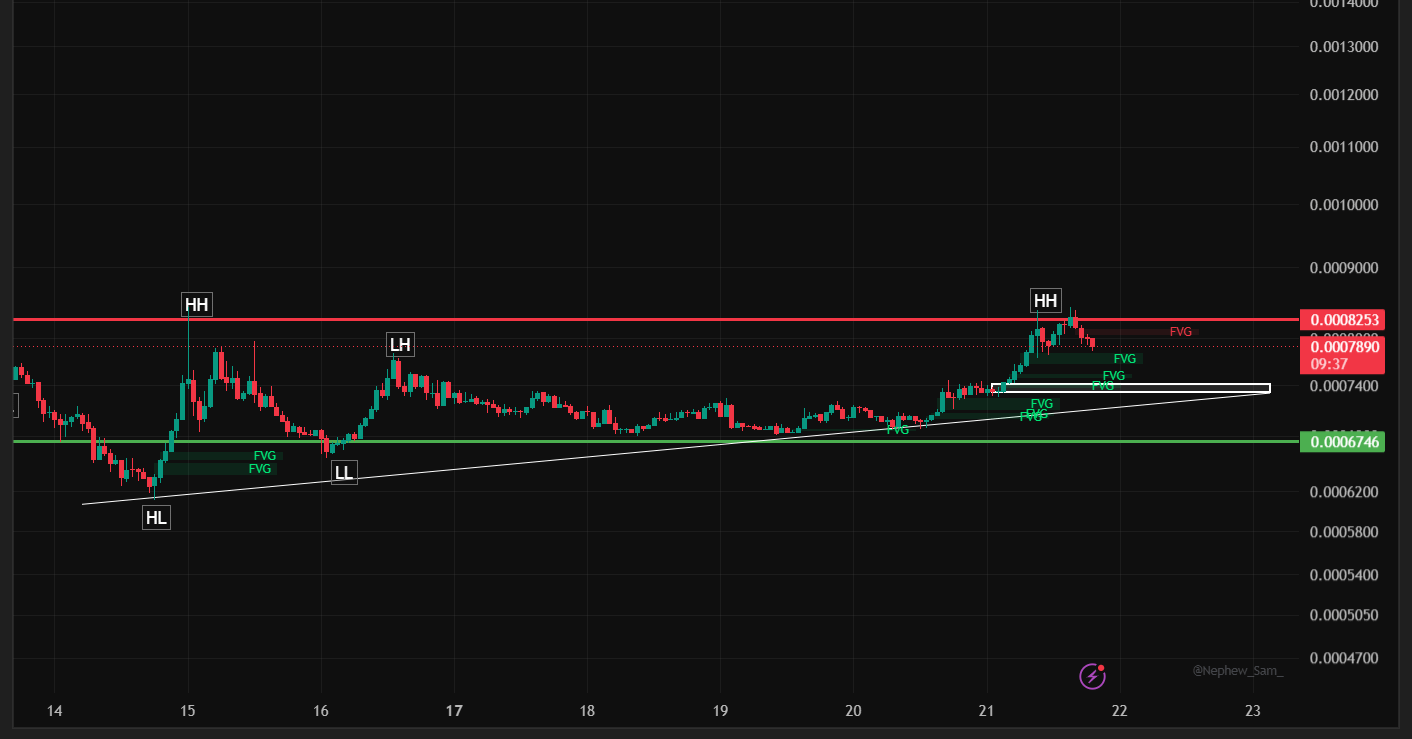Click the purple lightning bolt icon
The height and width of the screenshot is (739, 1412).
(x=1092, y=677)
